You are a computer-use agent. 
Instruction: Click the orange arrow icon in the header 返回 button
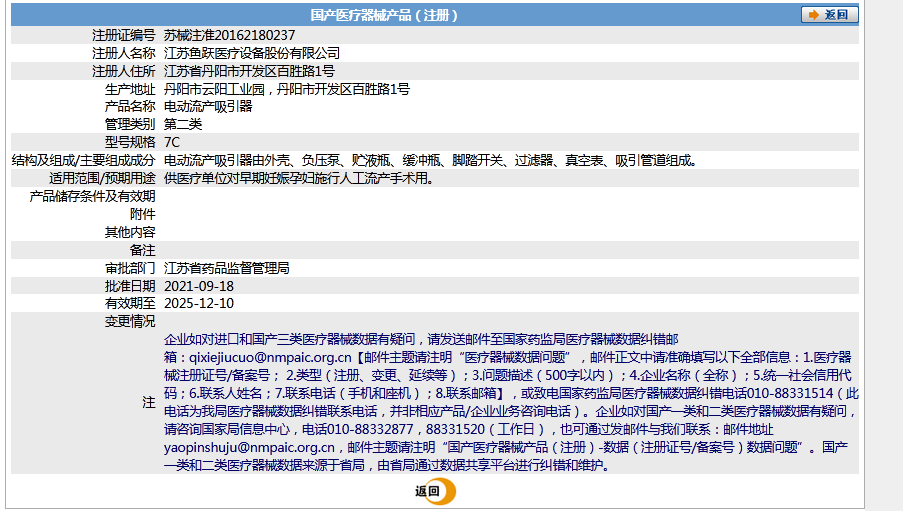pos(813,15)
